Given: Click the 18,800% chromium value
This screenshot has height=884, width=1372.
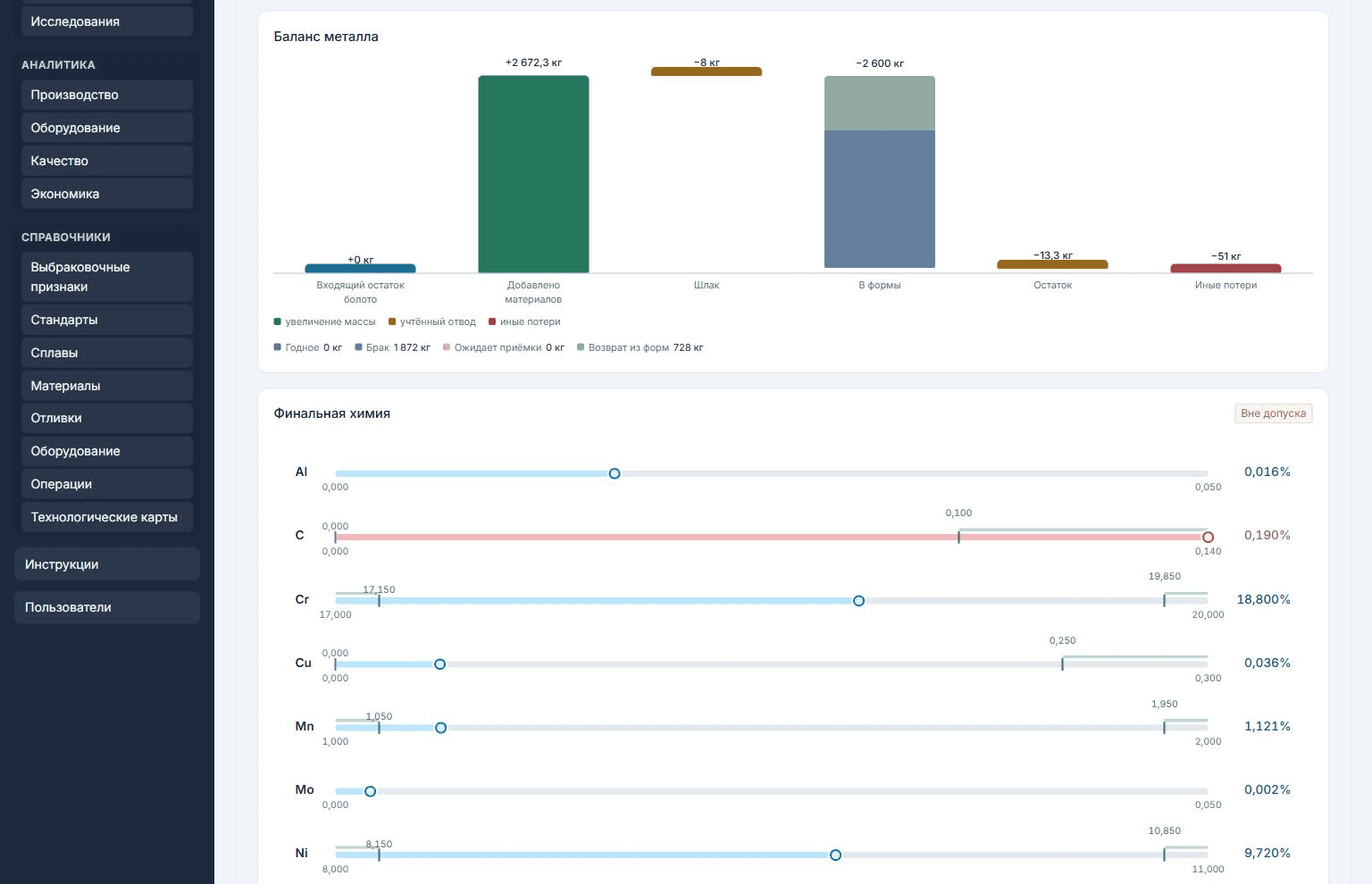Looking at the screenshot, I should click(1264, 599).
